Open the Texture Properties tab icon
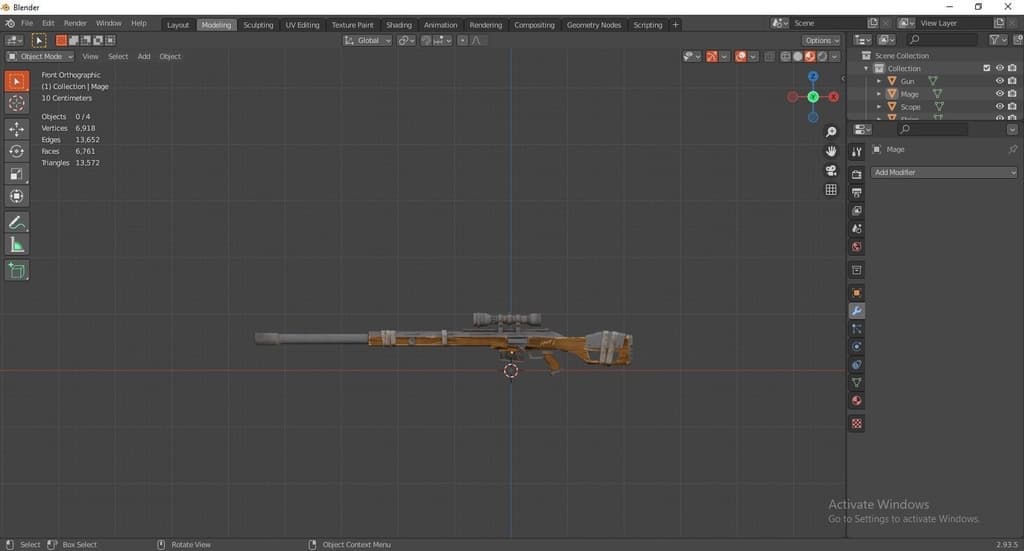The width and height of the screenshot is (1024, 551). tap(856, 424)
